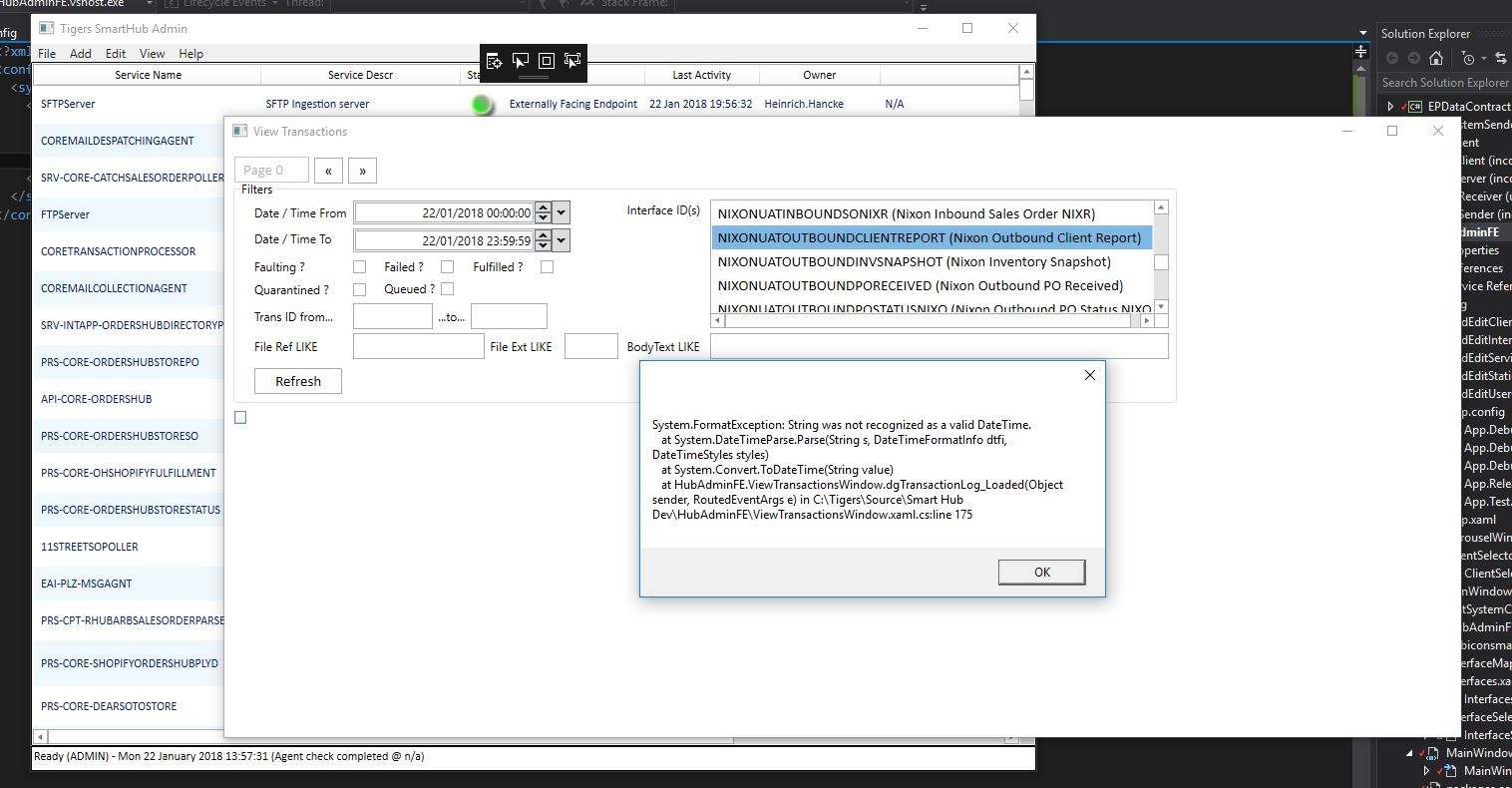Focus the File Ref LIKE field

coord(418,346)
